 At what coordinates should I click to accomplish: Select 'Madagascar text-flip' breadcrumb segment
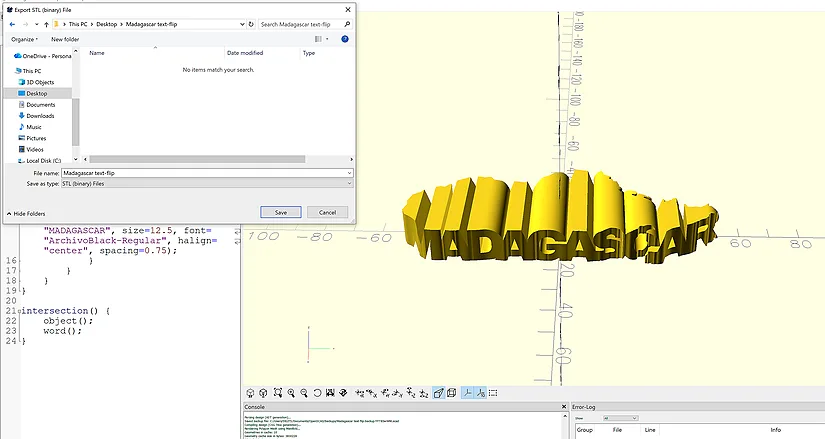(151, 24)
